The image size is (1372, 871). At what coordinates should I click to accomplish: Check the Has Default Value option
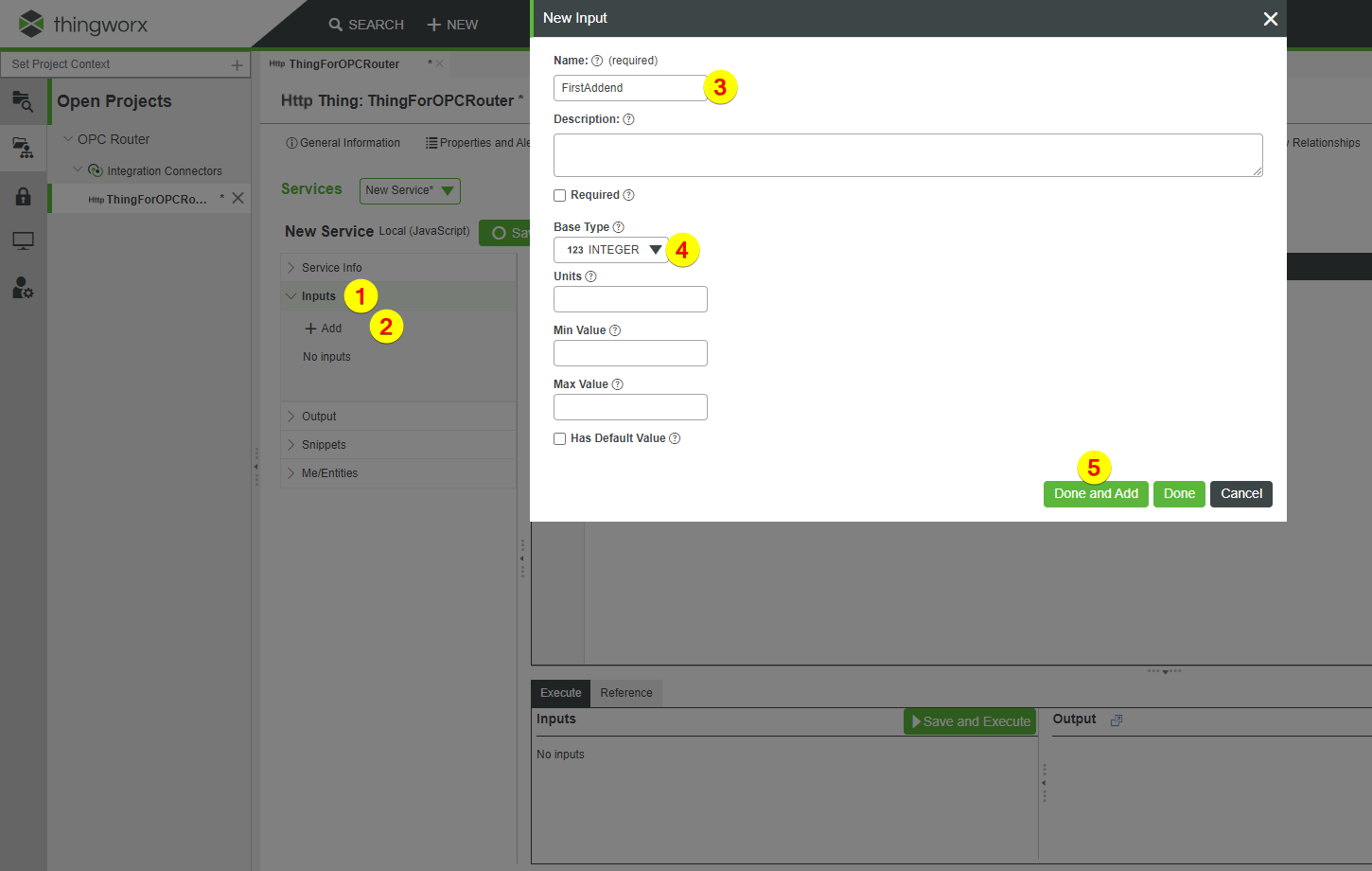tap(559, 437)
